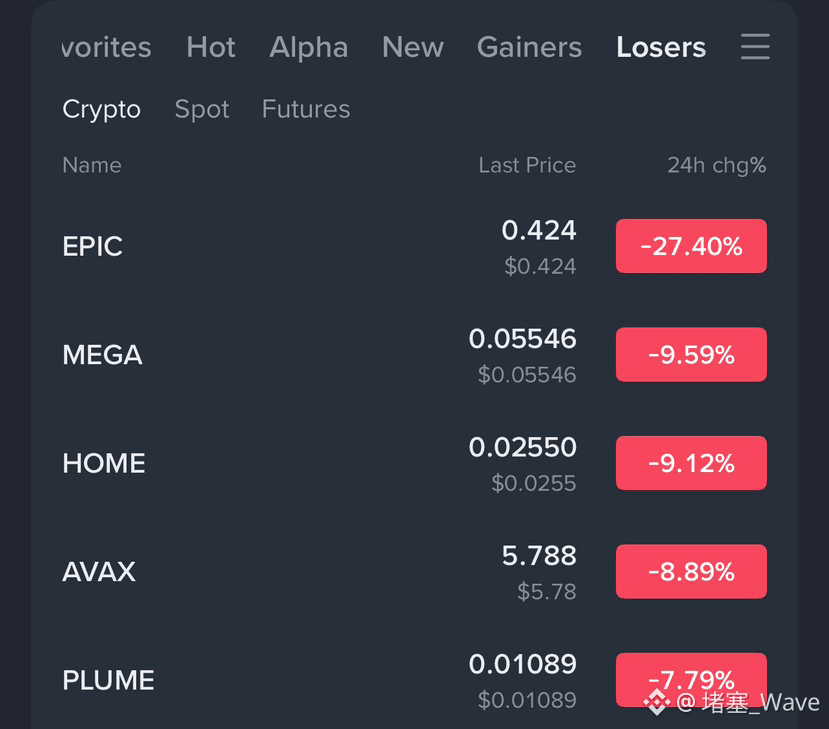The width and height of the screenshot is (829, 729).
Task: Open the AVAX coin row
Action: pyautogui.click(x=414, y=571)
